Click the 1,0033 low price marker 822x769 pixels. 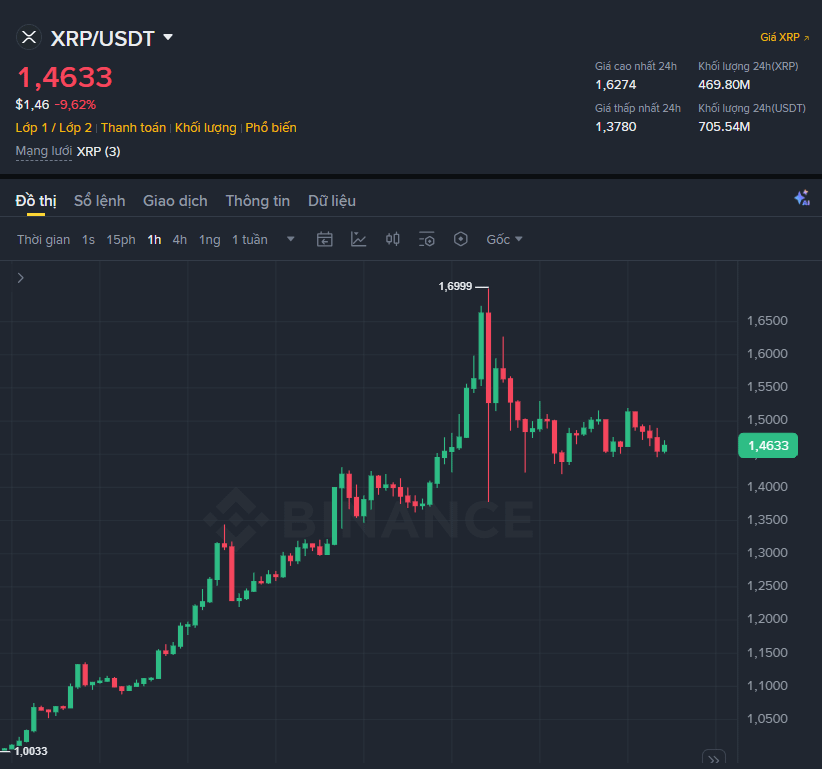click(31, 751)
